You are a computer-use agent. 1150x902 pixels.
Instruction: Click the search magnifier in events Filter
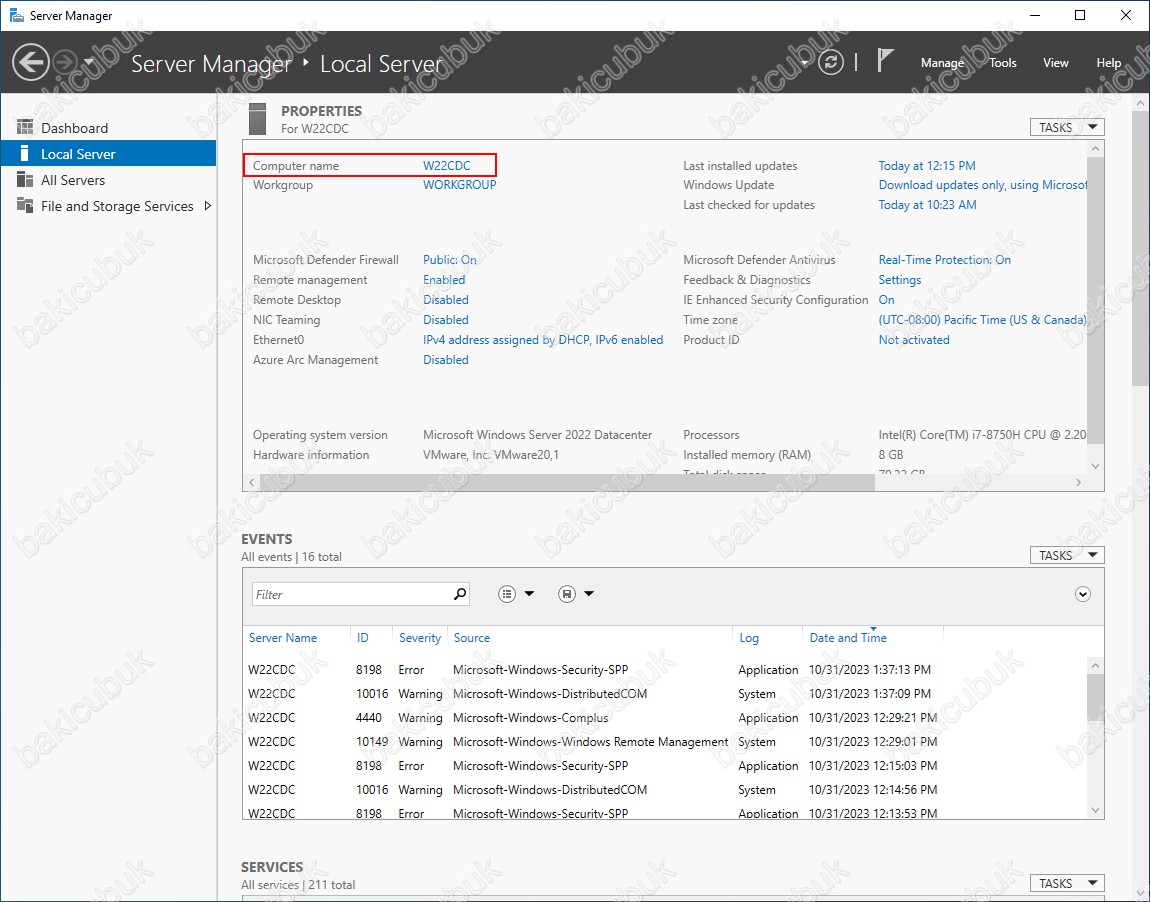click(x=460, y=594)
